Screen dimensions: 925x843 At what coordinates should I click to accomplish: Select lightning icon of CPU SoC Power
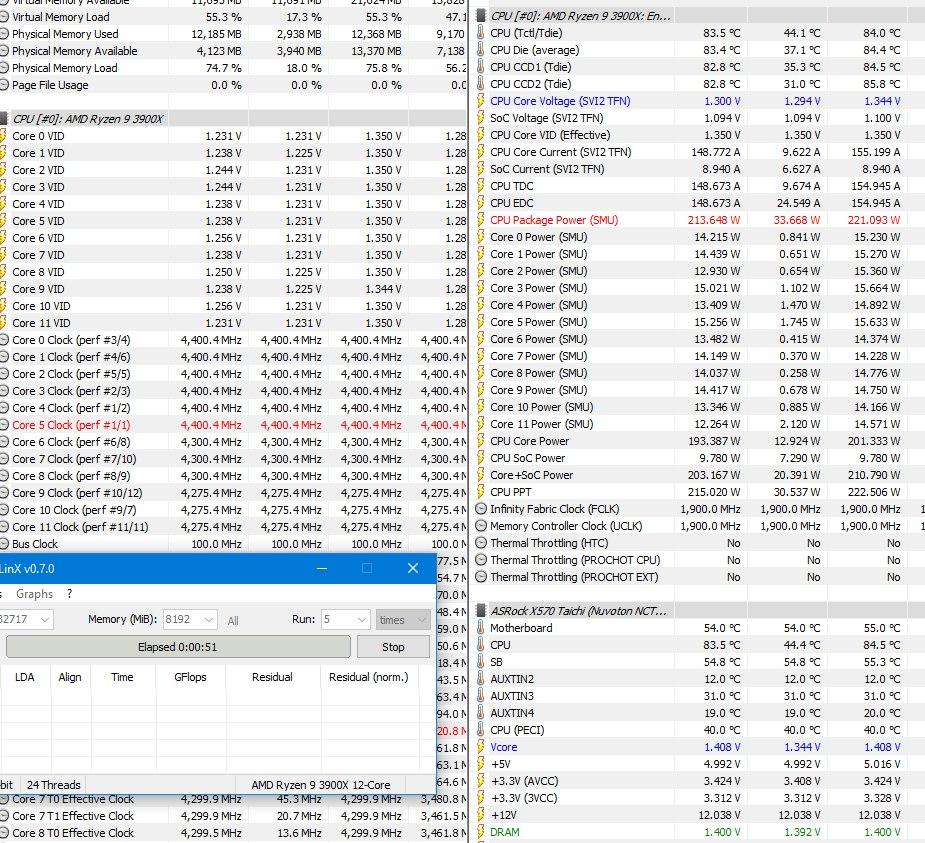tap(481, 458)
